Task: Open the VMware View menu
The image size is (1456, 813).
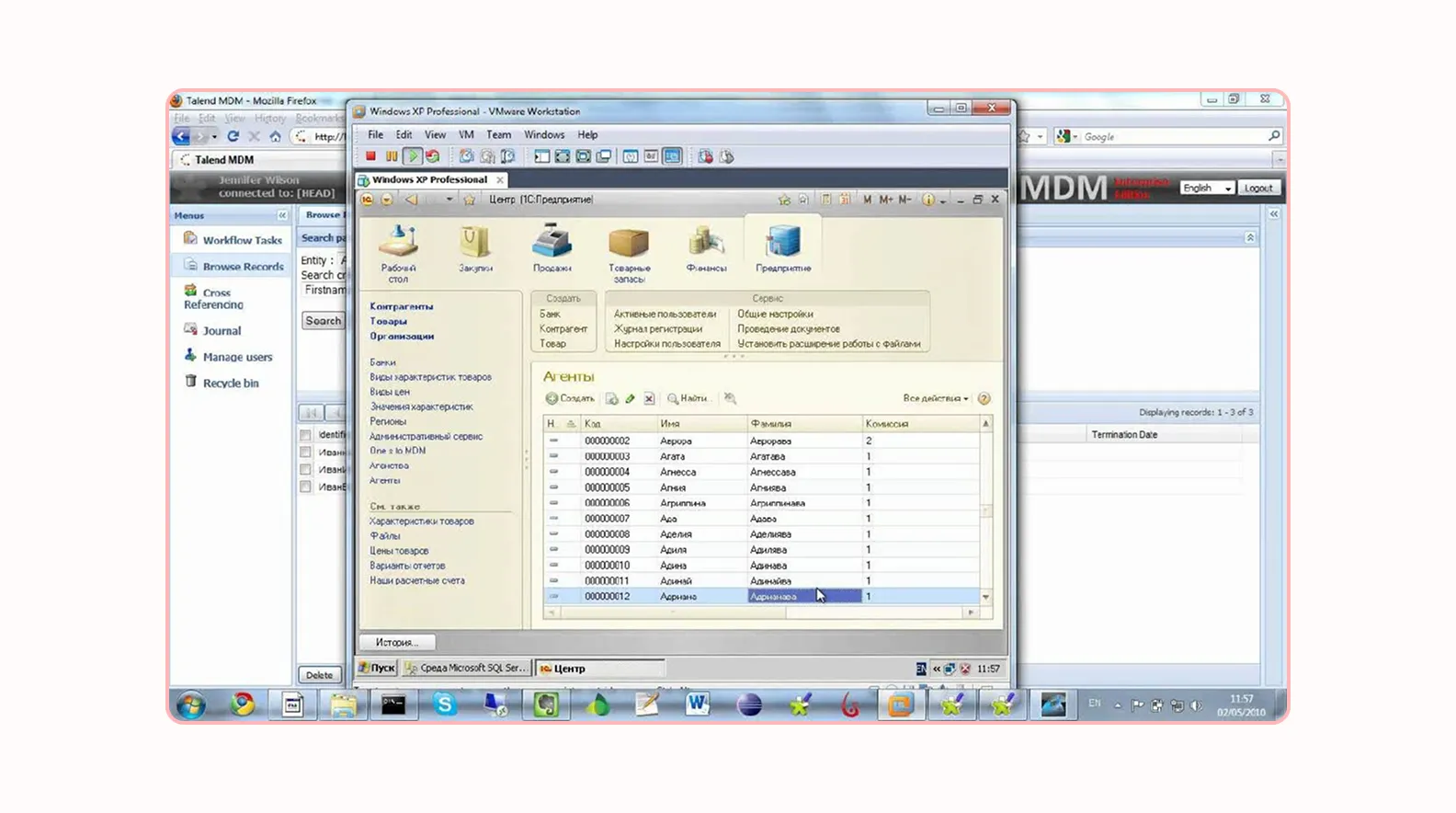Action: 435,134
